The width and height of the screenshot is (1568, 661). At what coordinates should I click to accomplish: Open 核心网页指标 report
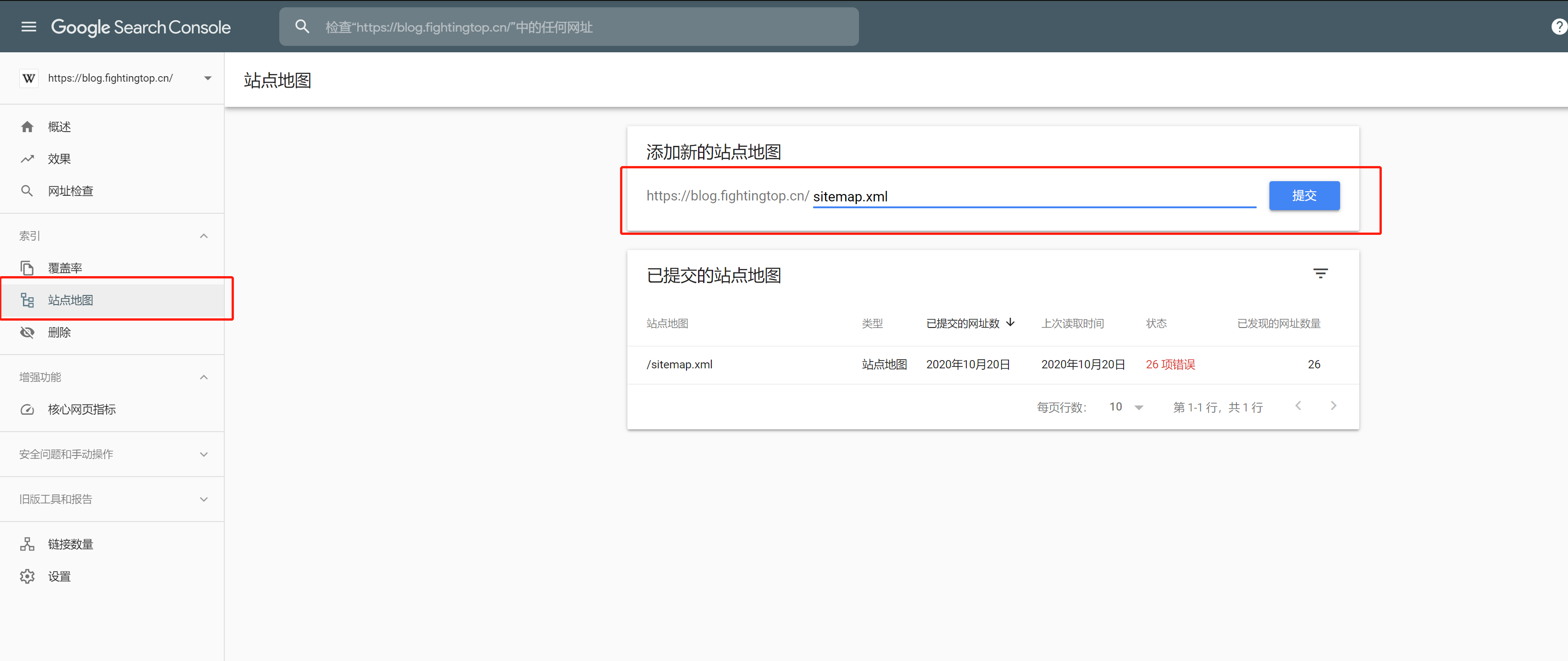pyautogui.click(x=112, y=410)
